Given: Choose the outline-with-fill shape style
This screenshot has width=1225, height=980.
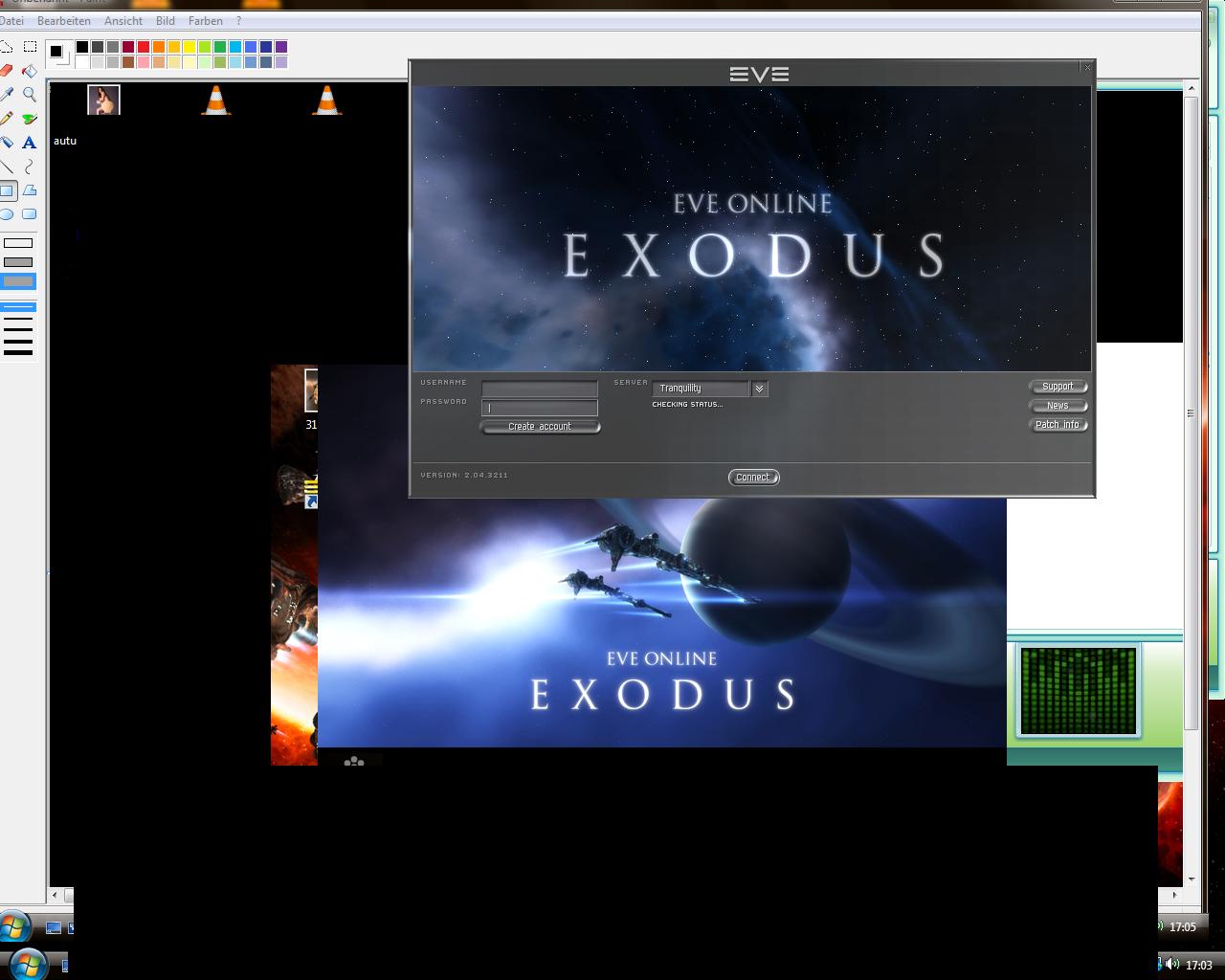Looking at the screenshot, I should 18,262.
